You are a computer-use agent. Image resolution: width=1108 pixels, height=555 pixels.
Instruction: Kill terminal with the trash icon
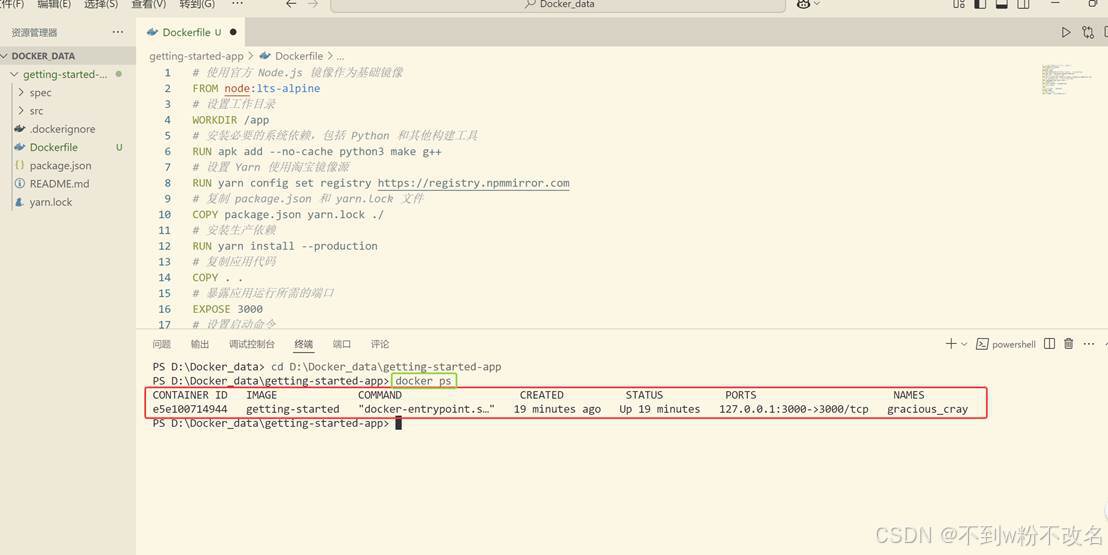point(1068,344)
